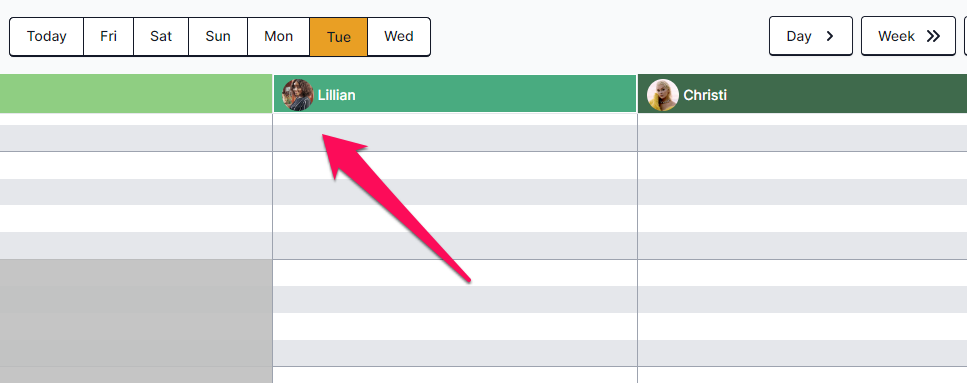Click Christi's avatar photo
Viewport: 967px width, 383px height.
[663, 95]
